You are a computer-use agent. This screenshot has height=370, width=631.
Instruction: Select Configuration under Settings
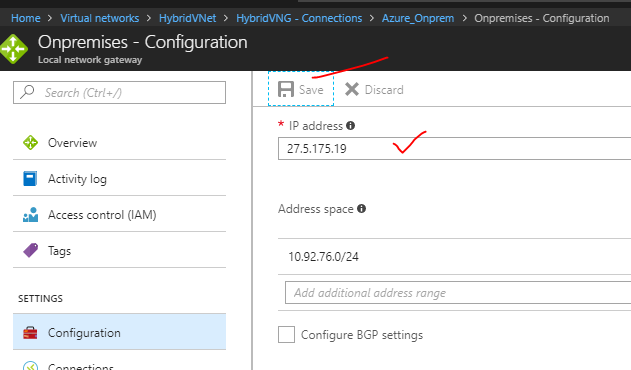120,332
